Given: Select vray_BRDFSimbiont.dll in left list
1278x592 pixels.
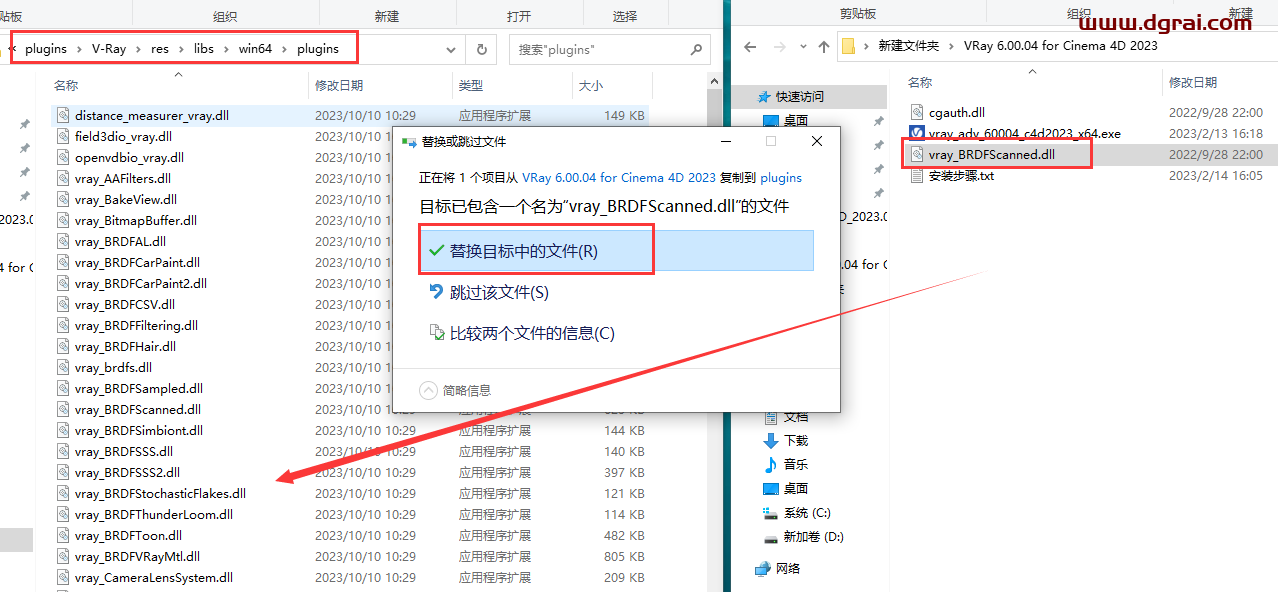Looking at the screenshot, I should (138, 430).
